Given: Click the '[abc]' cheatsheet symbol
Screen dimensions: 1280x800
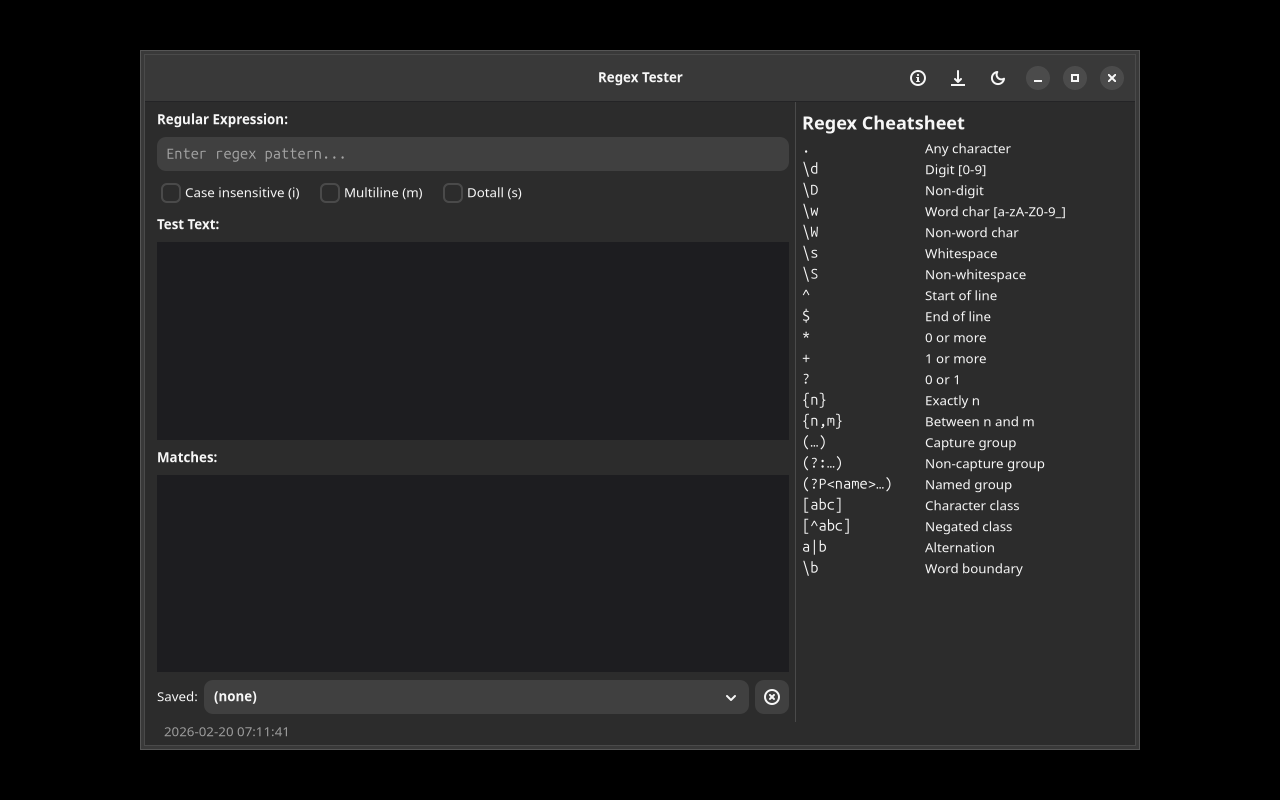Looking at the screenshot, I should coord(822,505).
